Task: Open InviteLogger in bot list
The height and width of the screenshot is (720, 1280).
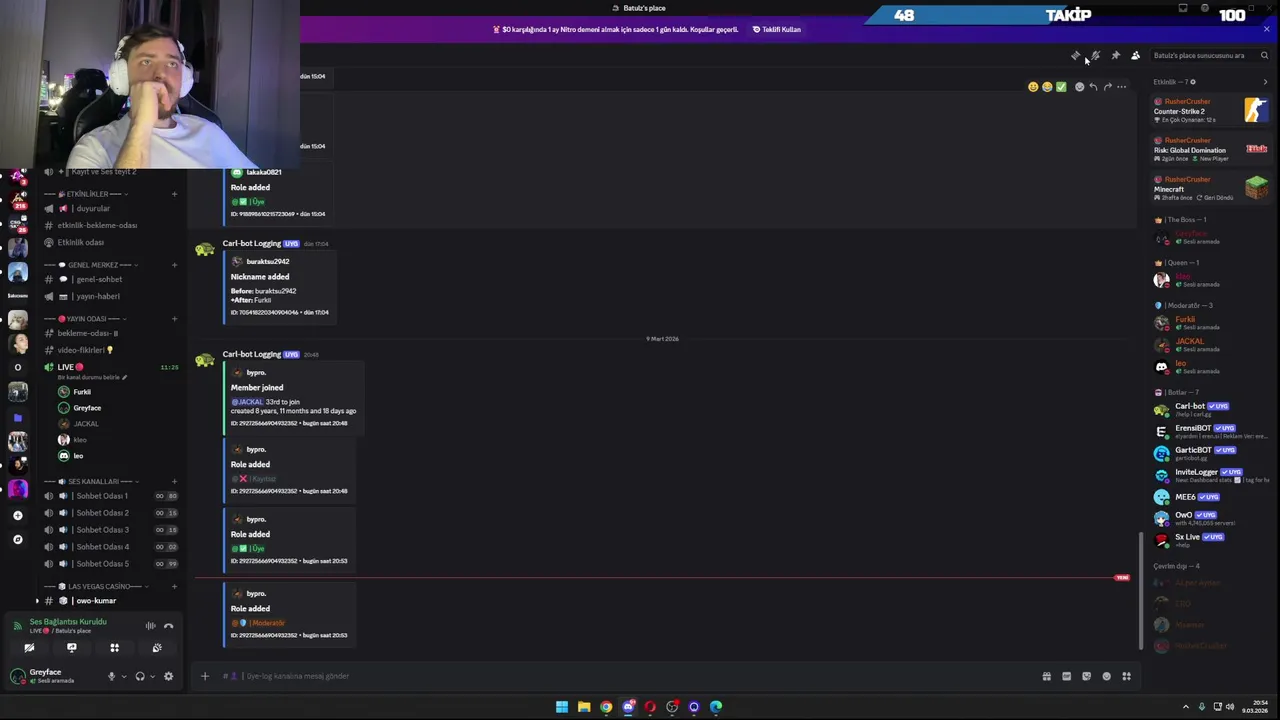Action: pos(1211,475)
